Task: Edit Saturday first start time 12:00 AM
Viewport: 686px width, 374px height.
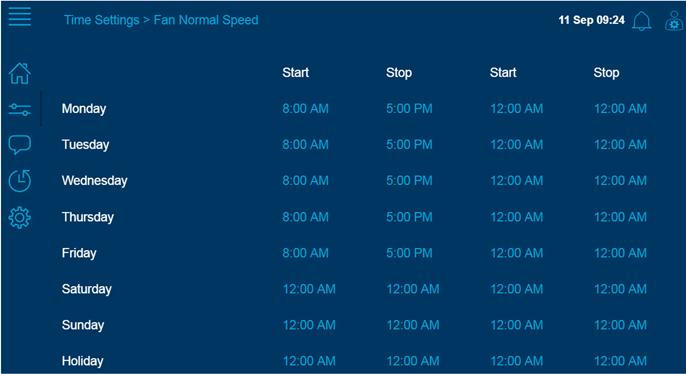Action: click(309, 289)
